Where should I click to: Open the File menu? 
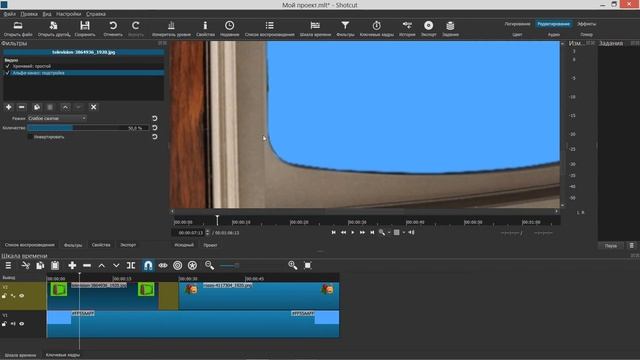tap(9, 14)
